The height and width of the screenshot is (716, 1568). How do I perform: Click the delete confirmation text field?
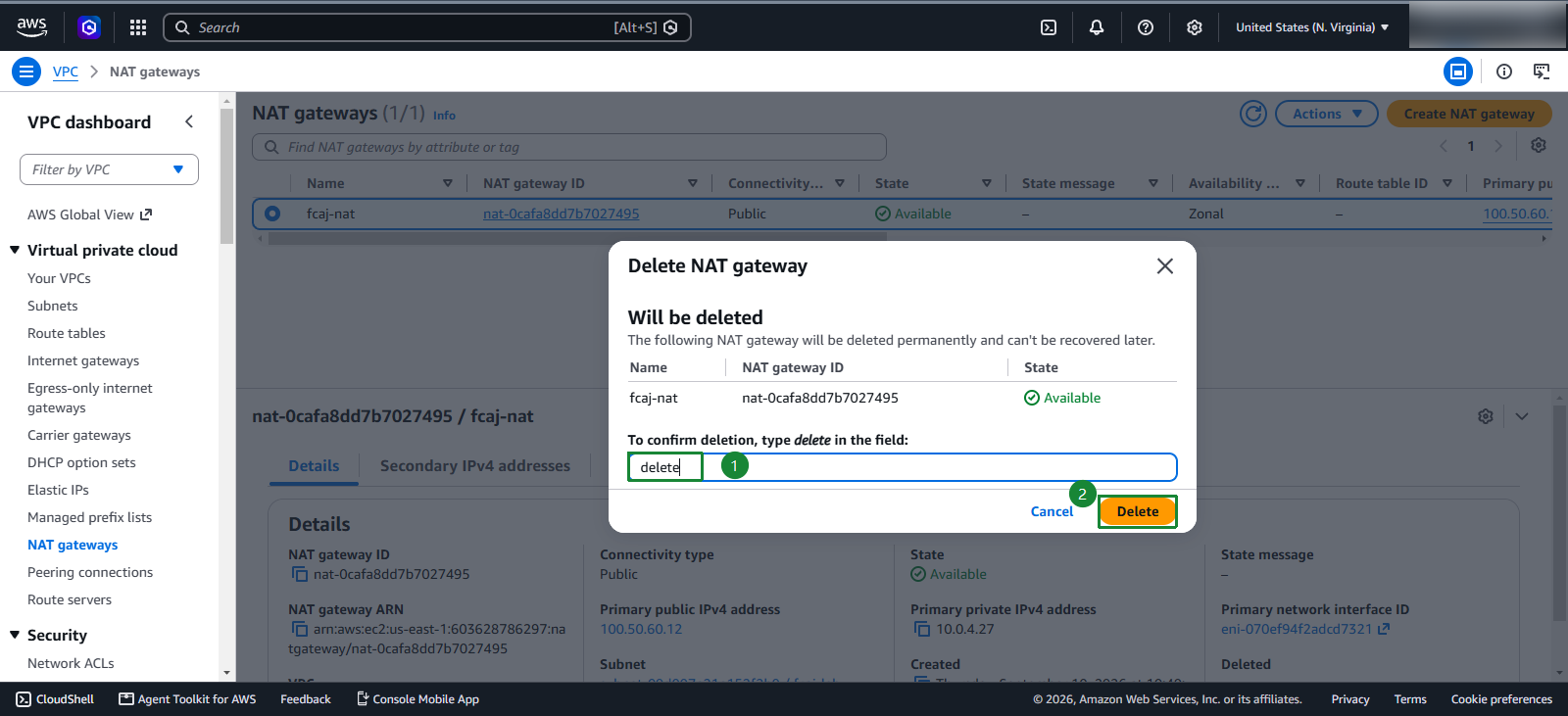pos(903,467)
